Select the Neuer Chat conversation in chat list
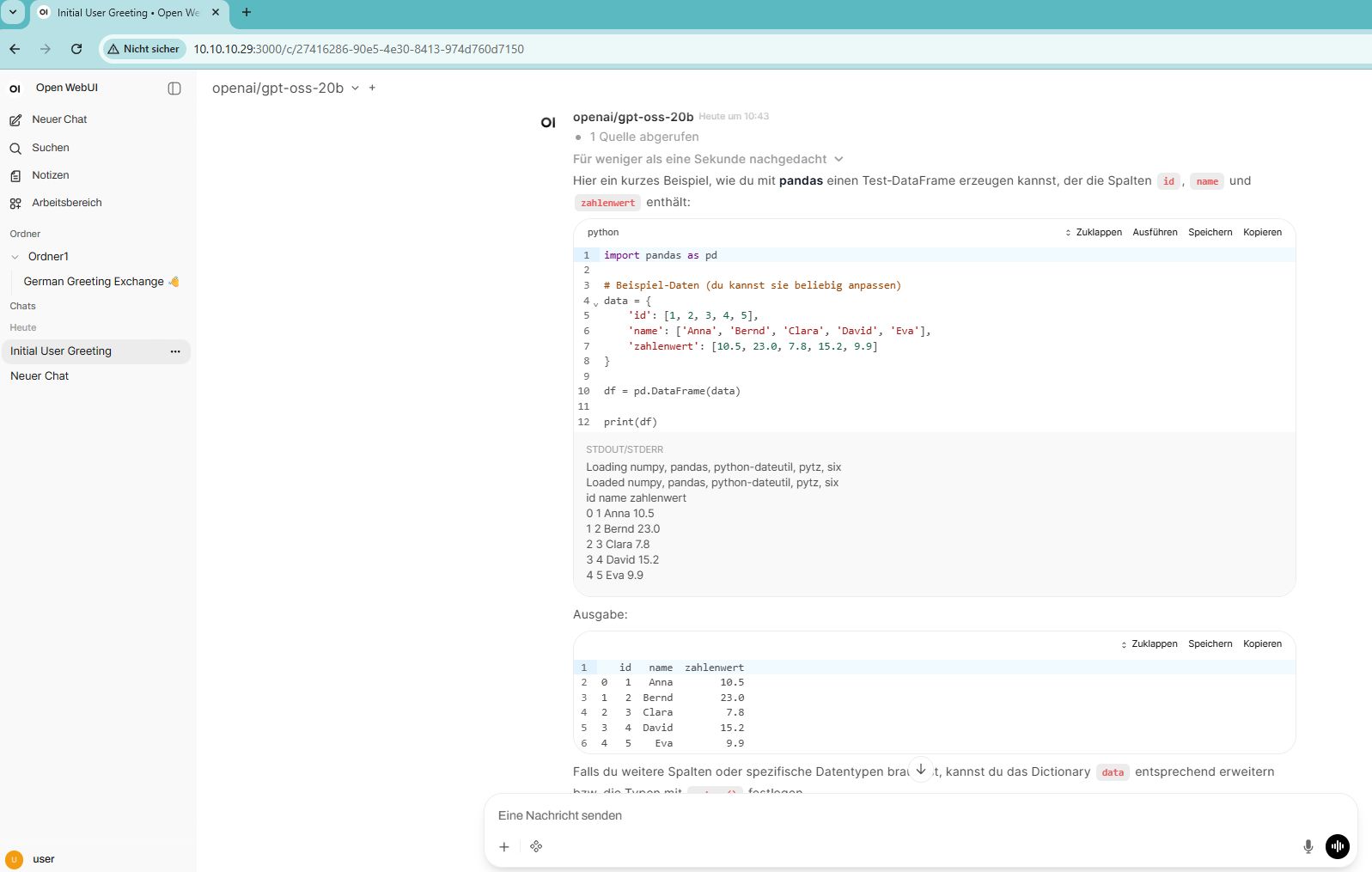The height and width of the screenshot is (872, 1372). (x=40, y=376)
